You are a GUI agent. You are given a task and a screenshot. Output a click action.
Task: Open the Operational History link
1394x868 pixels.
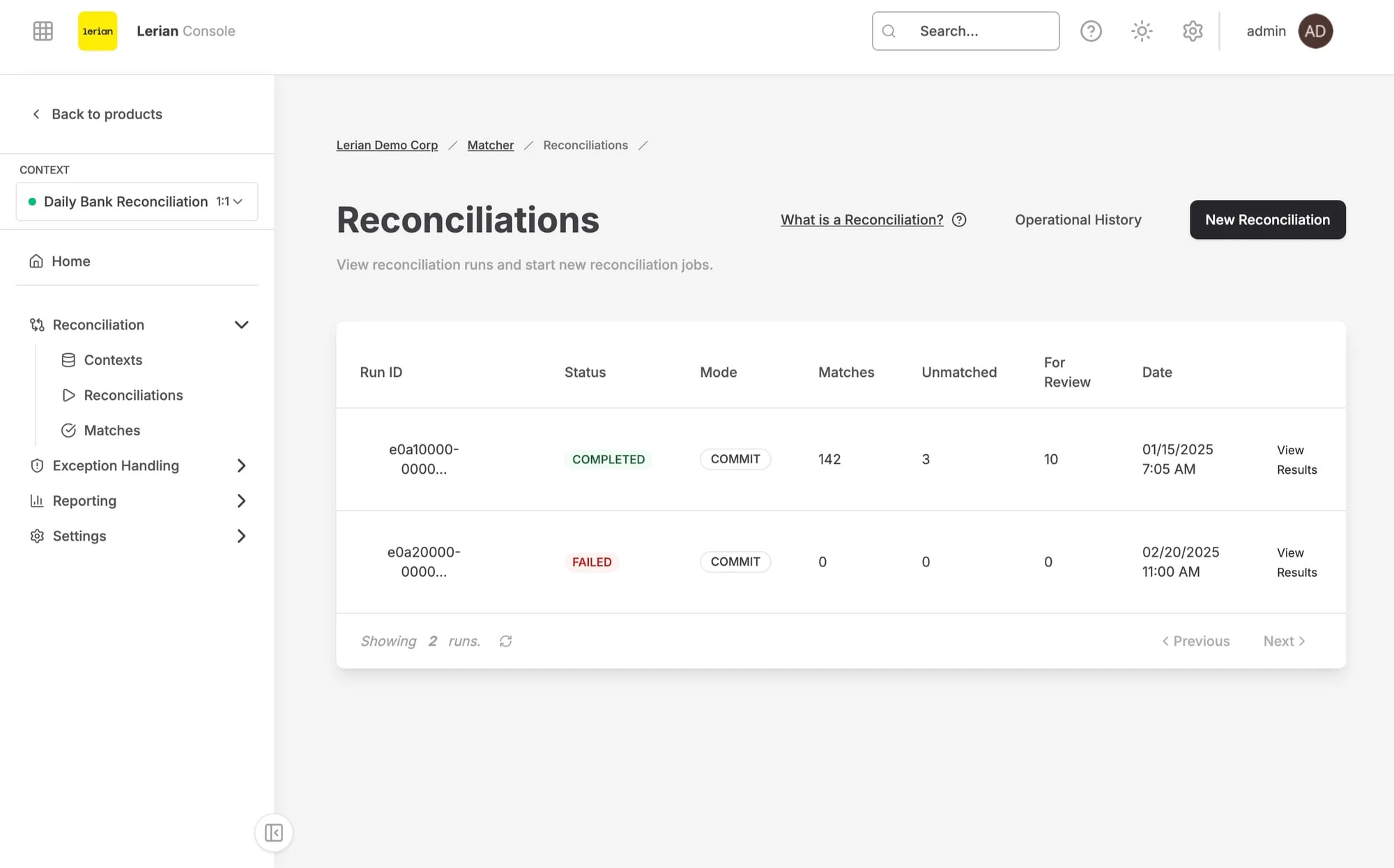coord(1078,219)
